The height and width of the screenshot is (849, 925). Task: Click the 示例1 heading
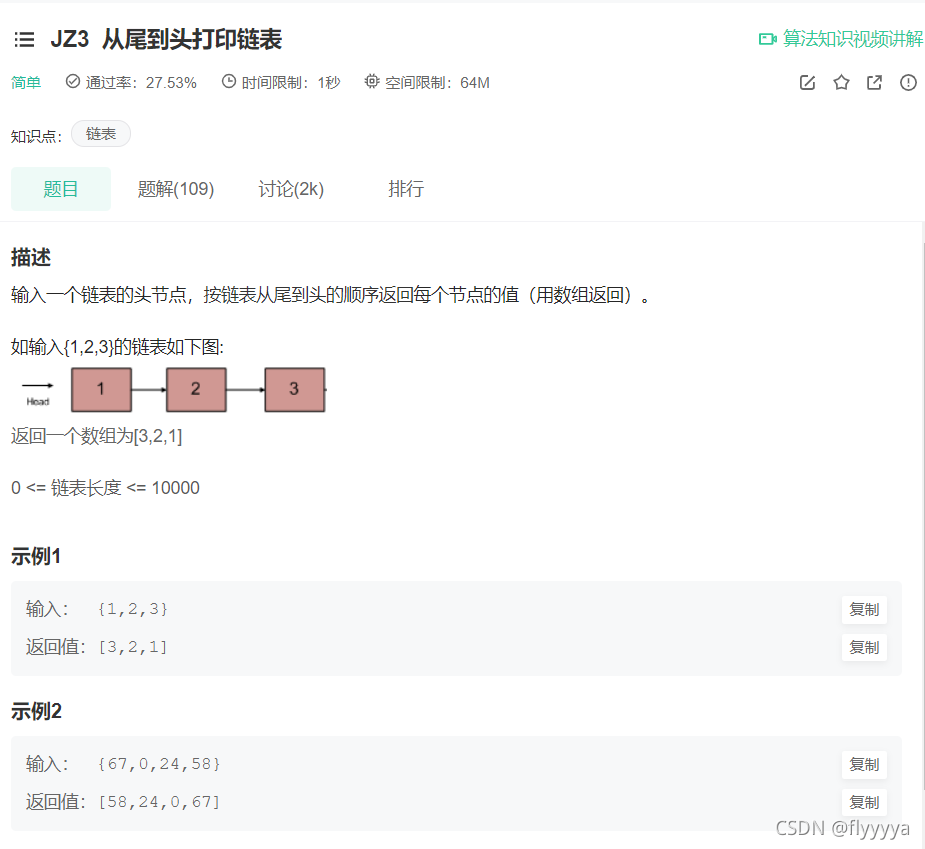36,556
